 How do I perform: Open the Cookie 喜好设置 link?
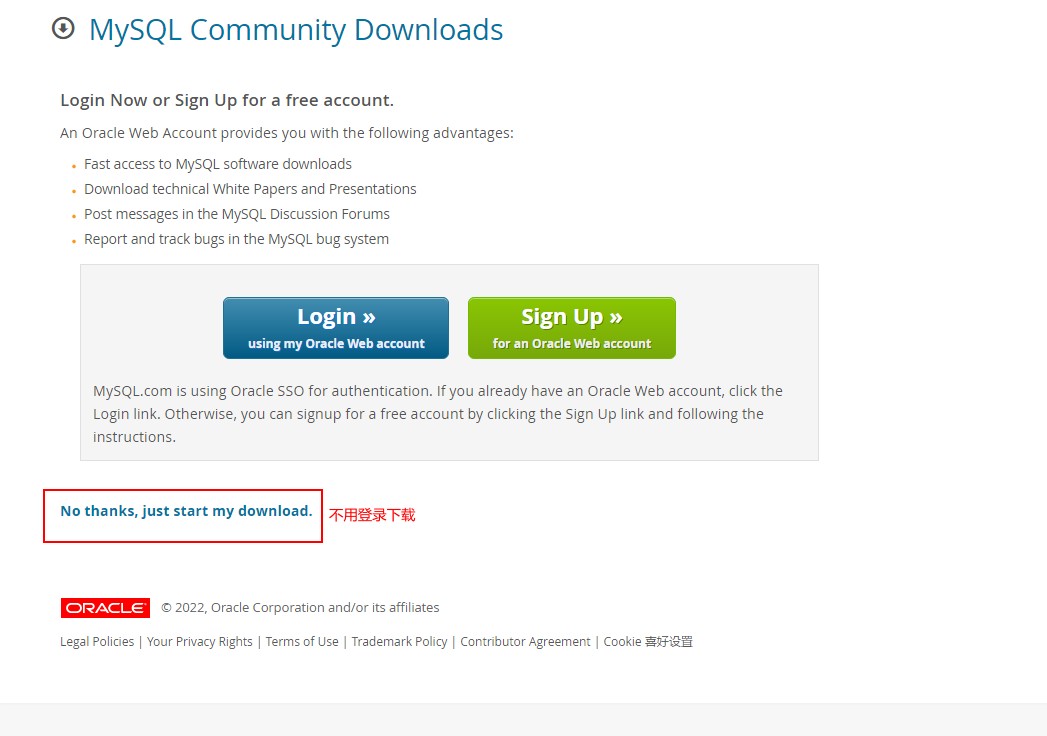[648, 642]
